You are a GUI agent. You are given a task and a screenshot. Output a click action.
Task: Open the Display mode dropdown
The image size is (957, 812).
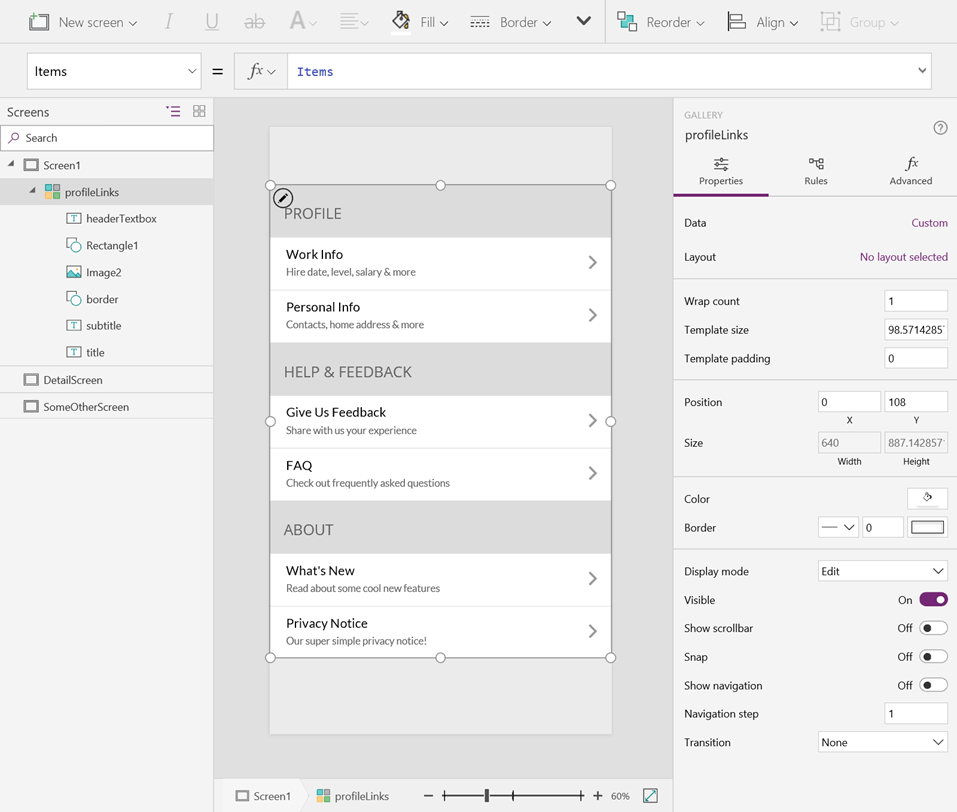coord(882,571)
